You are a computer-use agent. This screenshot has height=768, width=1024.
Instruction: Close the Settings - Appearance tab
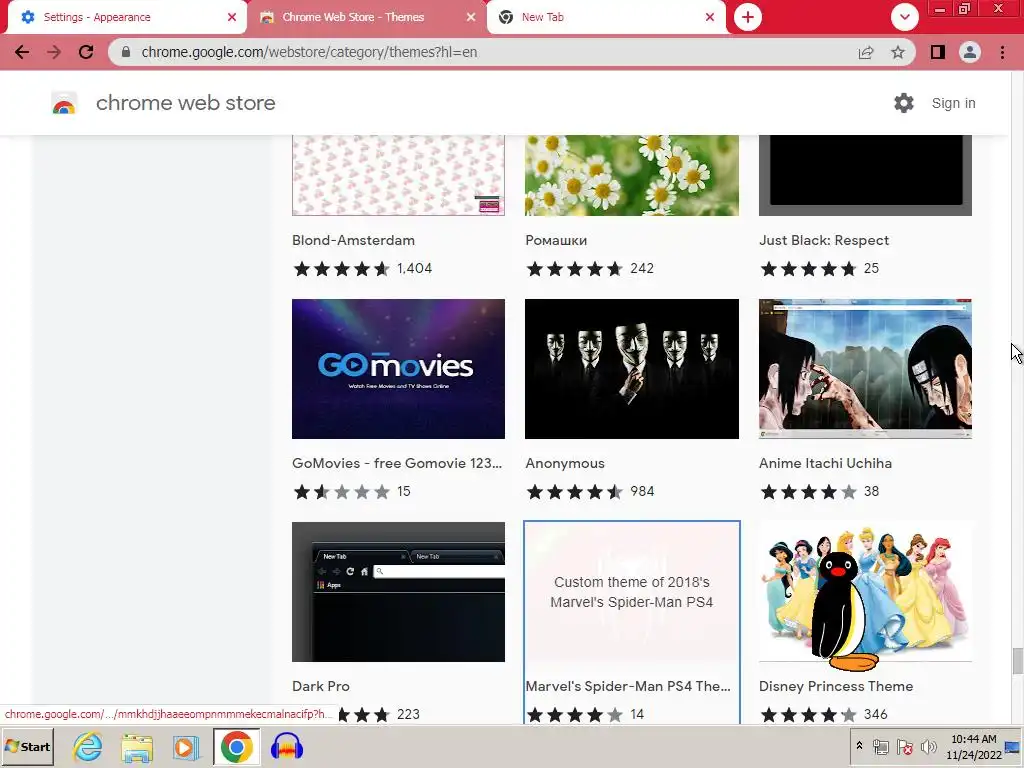[x=232, y=17]
